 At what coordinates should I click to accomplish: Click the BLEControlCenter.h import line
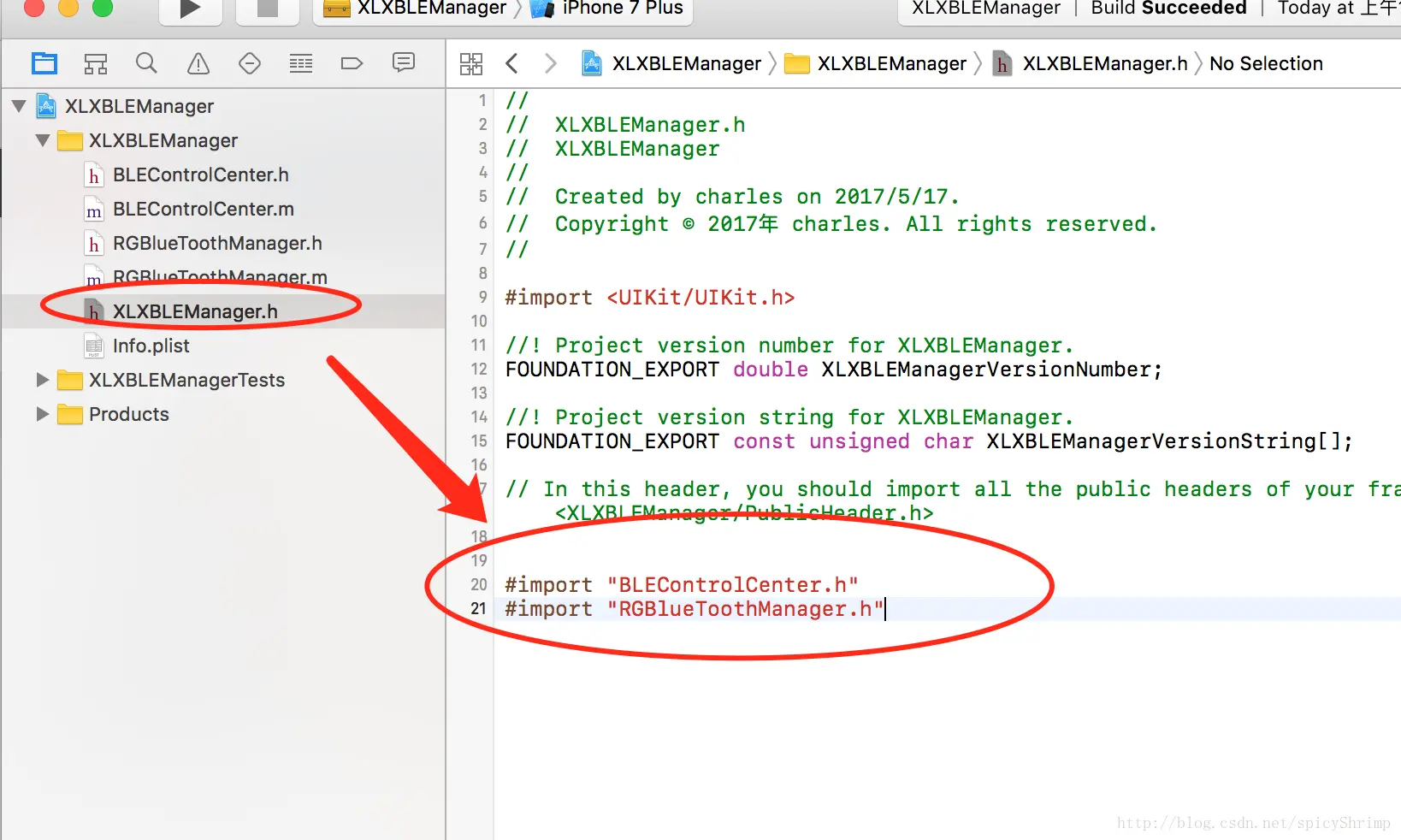point(682,585)
